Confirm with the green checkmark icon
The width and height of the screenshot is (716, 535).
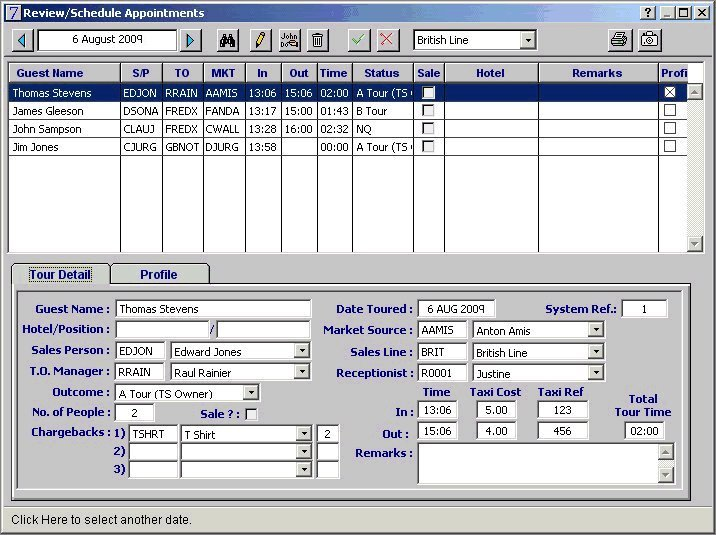click(x=359, y=40)
